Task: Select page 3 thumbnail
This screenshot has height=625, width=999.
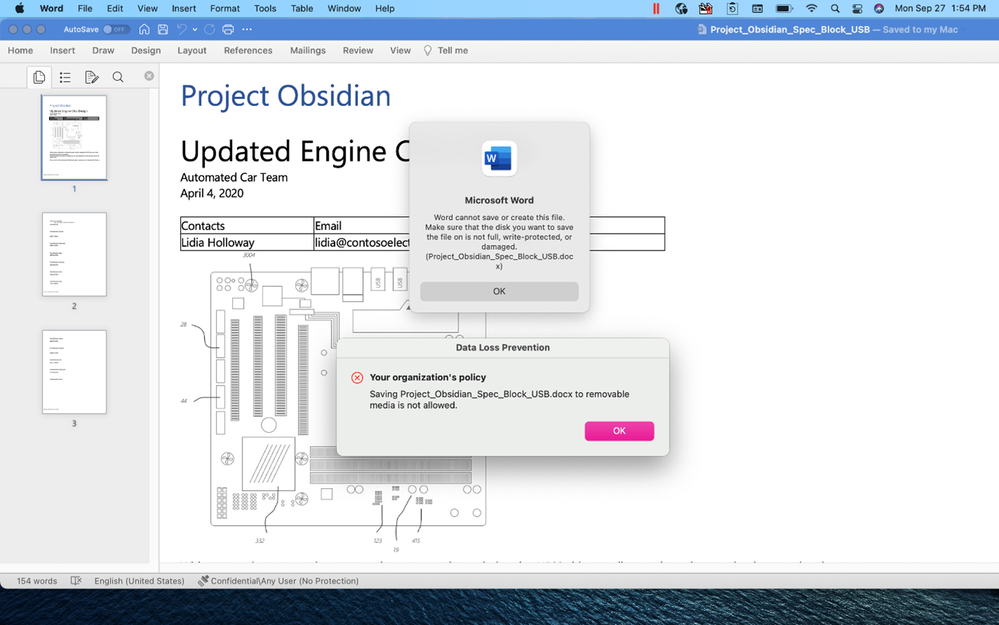Action: [74, 372]
